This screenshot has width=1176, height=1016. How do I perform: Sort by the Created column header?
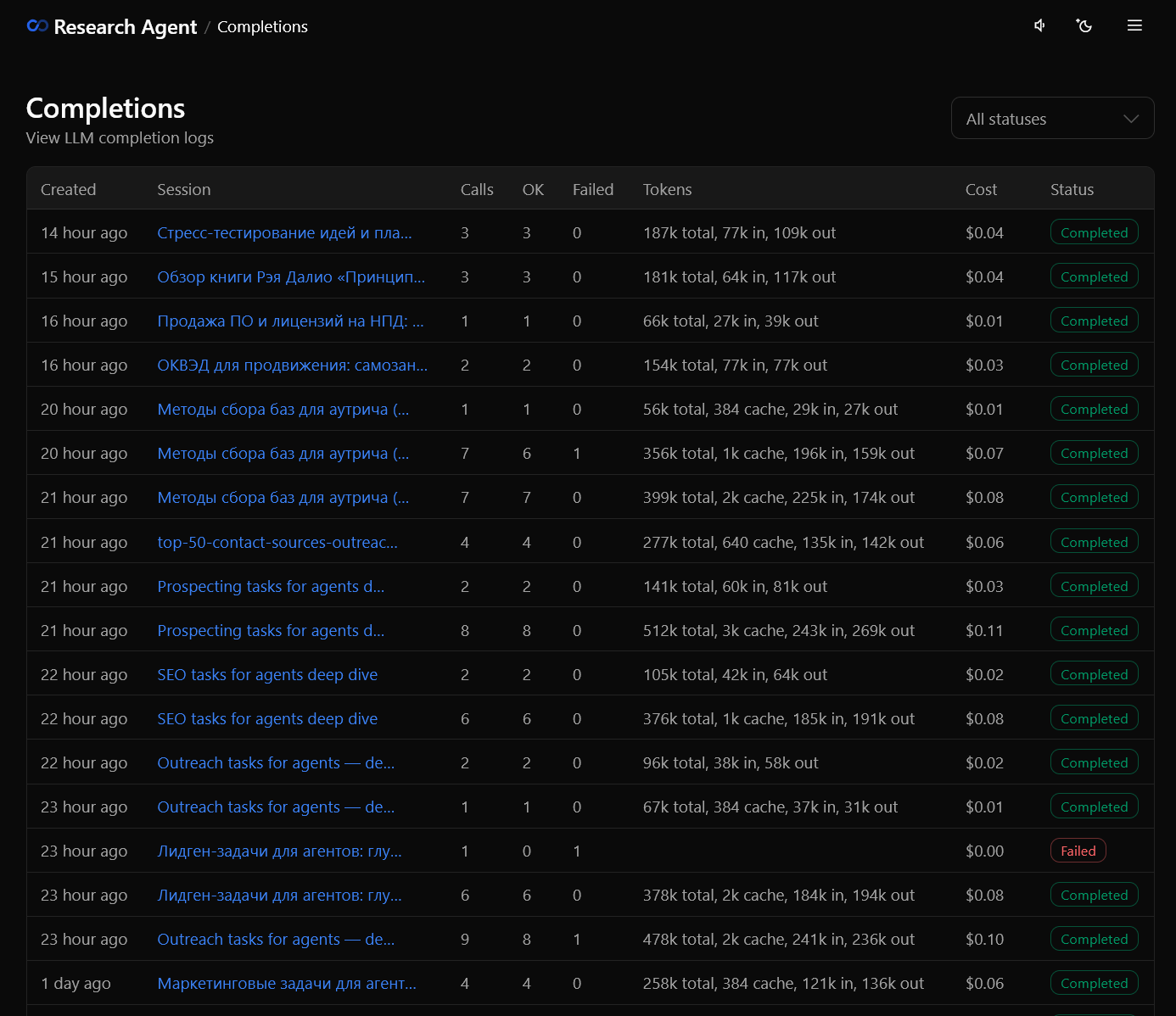tap(68, 190)
